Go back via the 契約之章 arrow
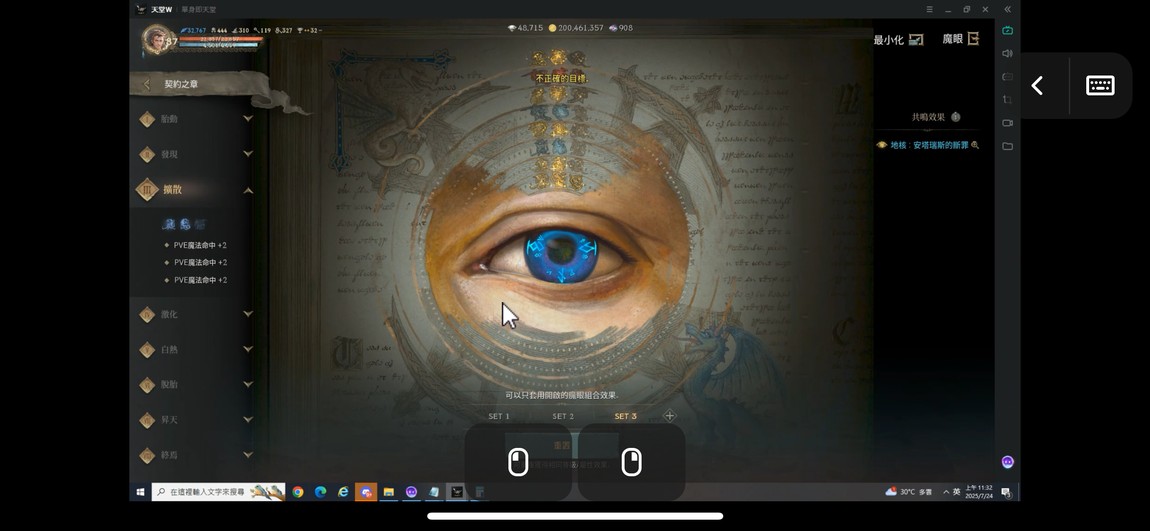Image resolution: width=1150 pixels, height=531 pixels. (x=146, y=84)
